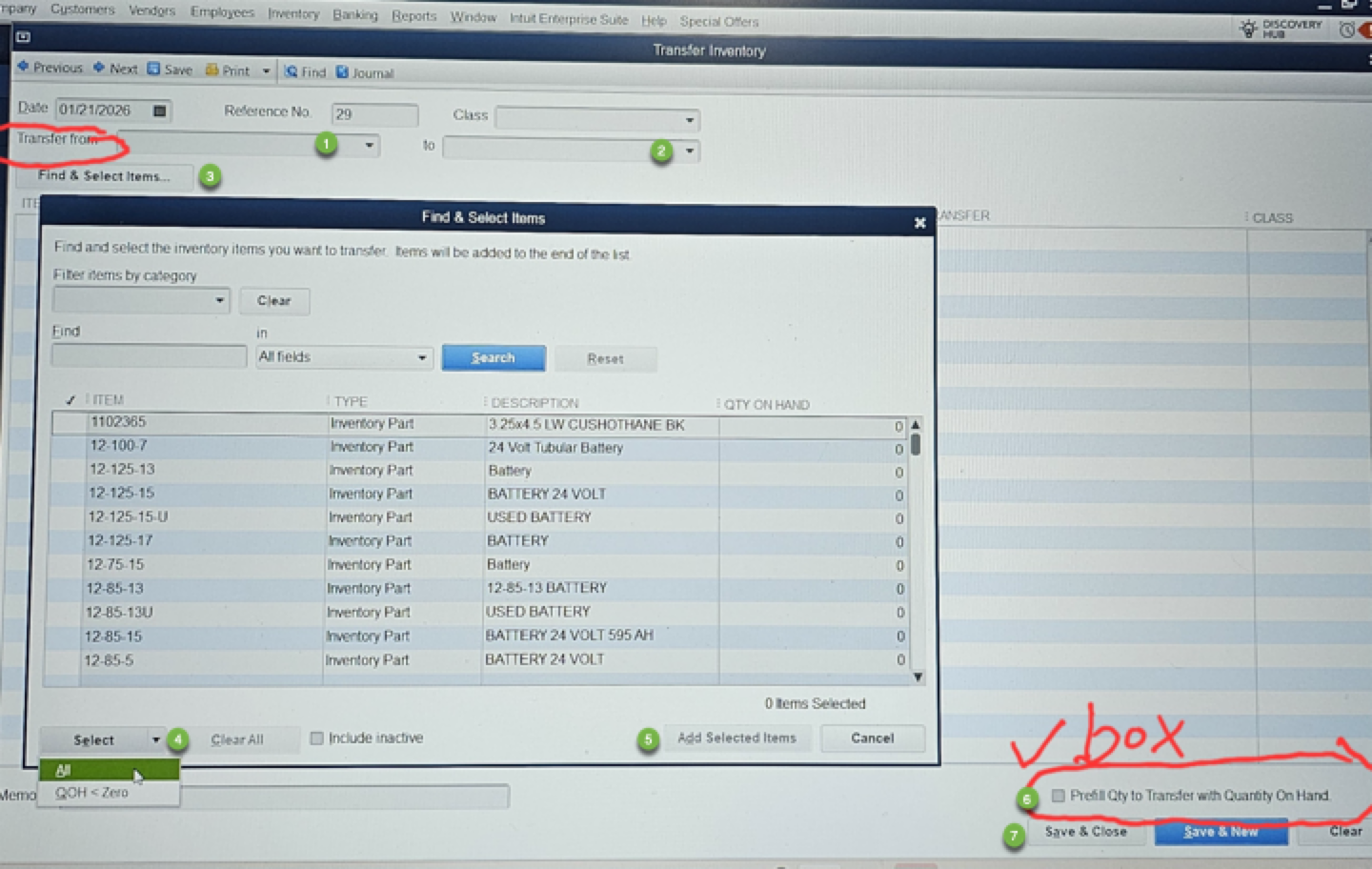Toggle Include inactive checkbox

[x=317, y=738]
